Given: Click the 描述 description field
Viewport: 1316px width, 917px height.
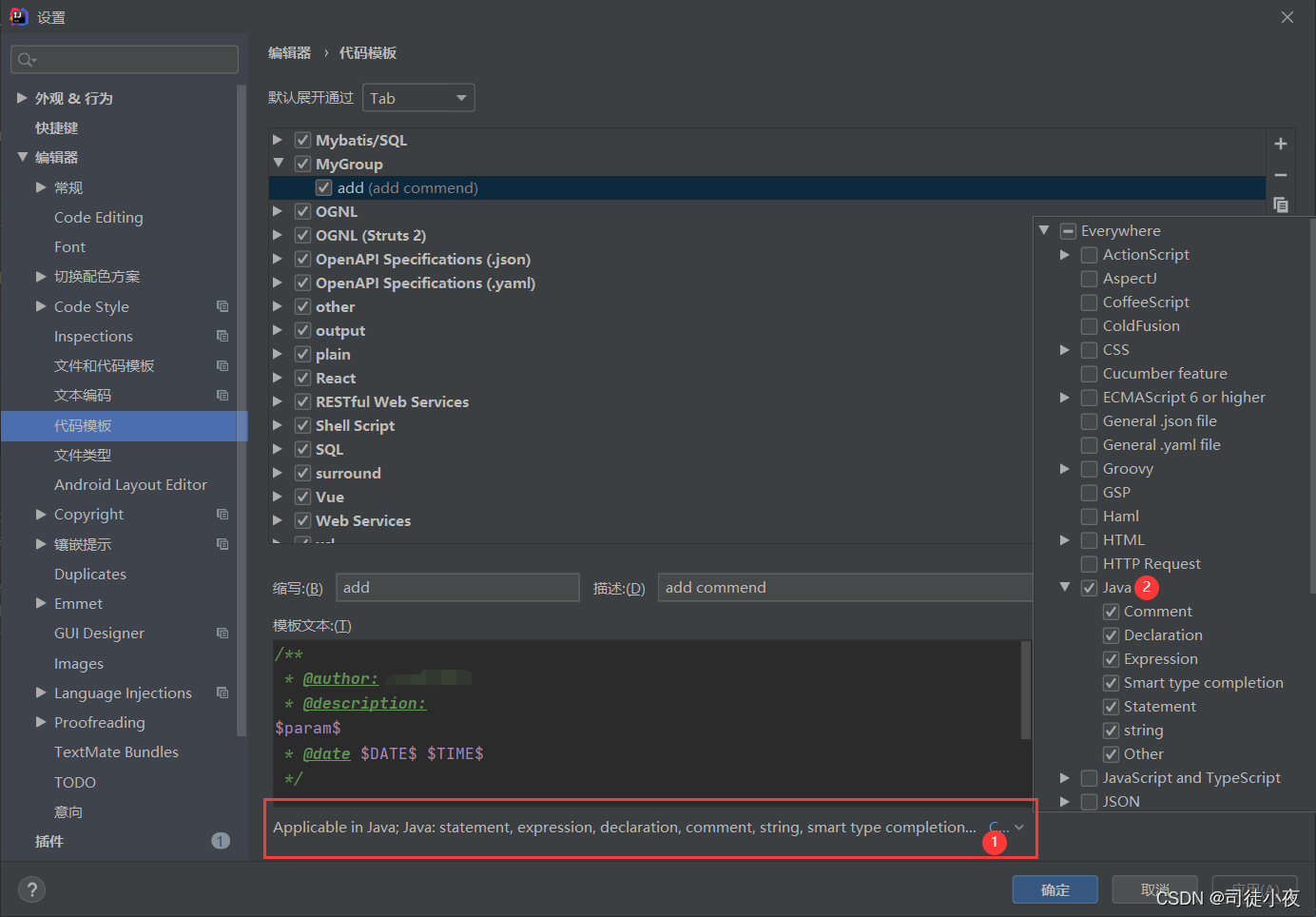Looking at the screenshot, I should click(x=845, y=587).
